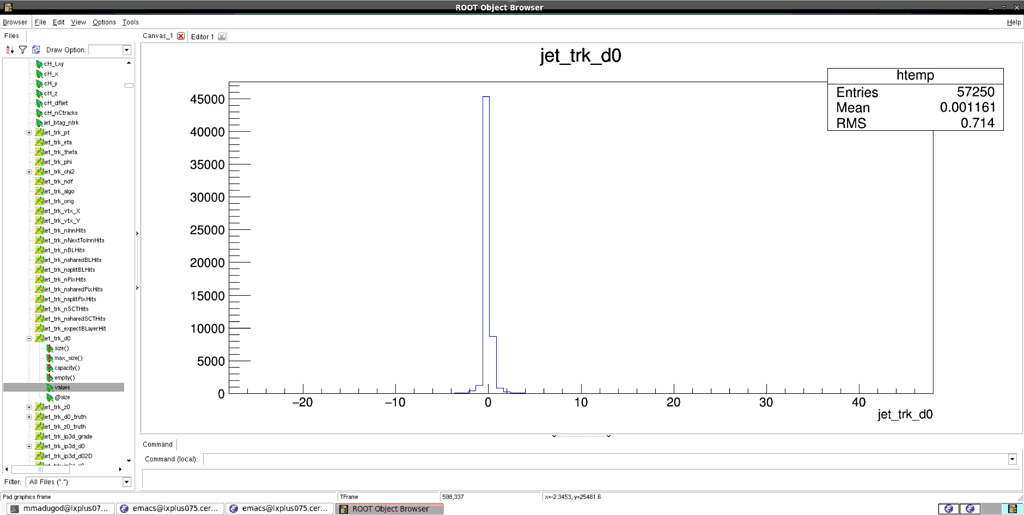The height and width of the screenshot is (515, 1024).
Task: Open the Draw Option dropdown
Action: (x=127, y=50)
